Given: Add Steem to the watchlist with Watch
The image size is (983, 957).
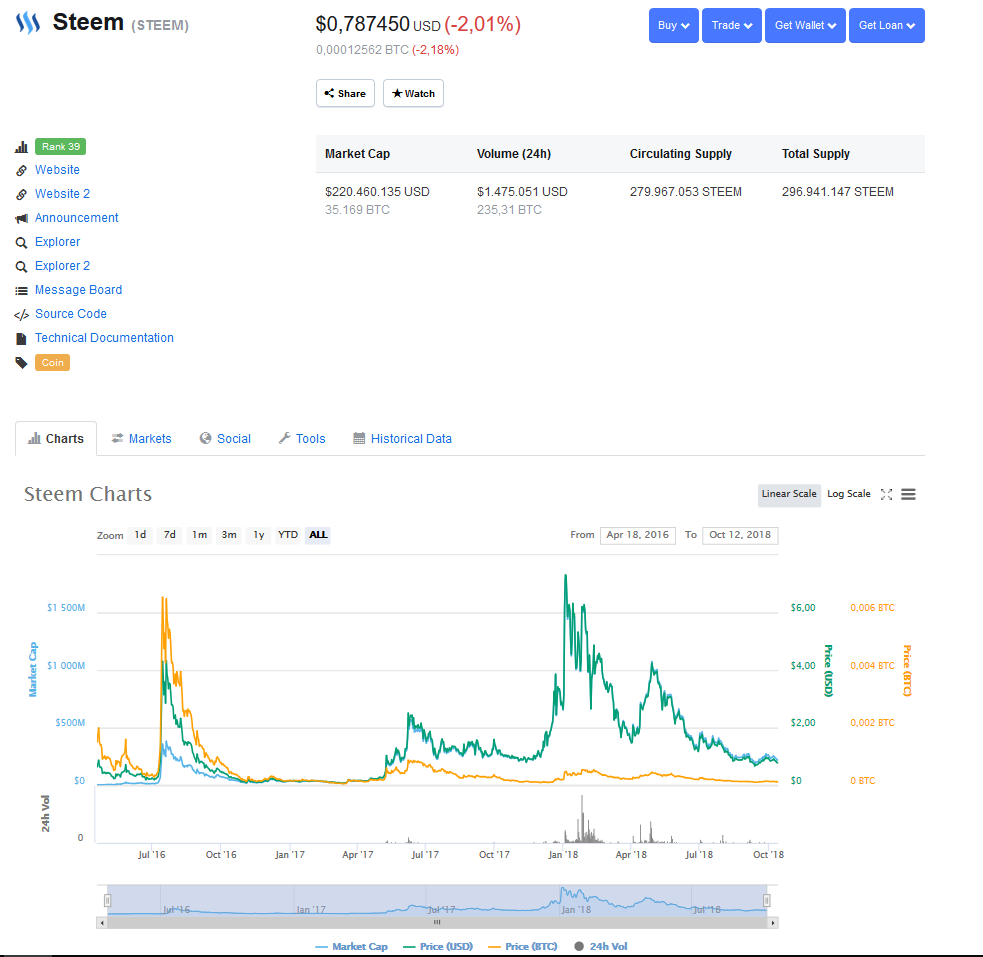Looking at the screenshot, I should pos(413,93).
